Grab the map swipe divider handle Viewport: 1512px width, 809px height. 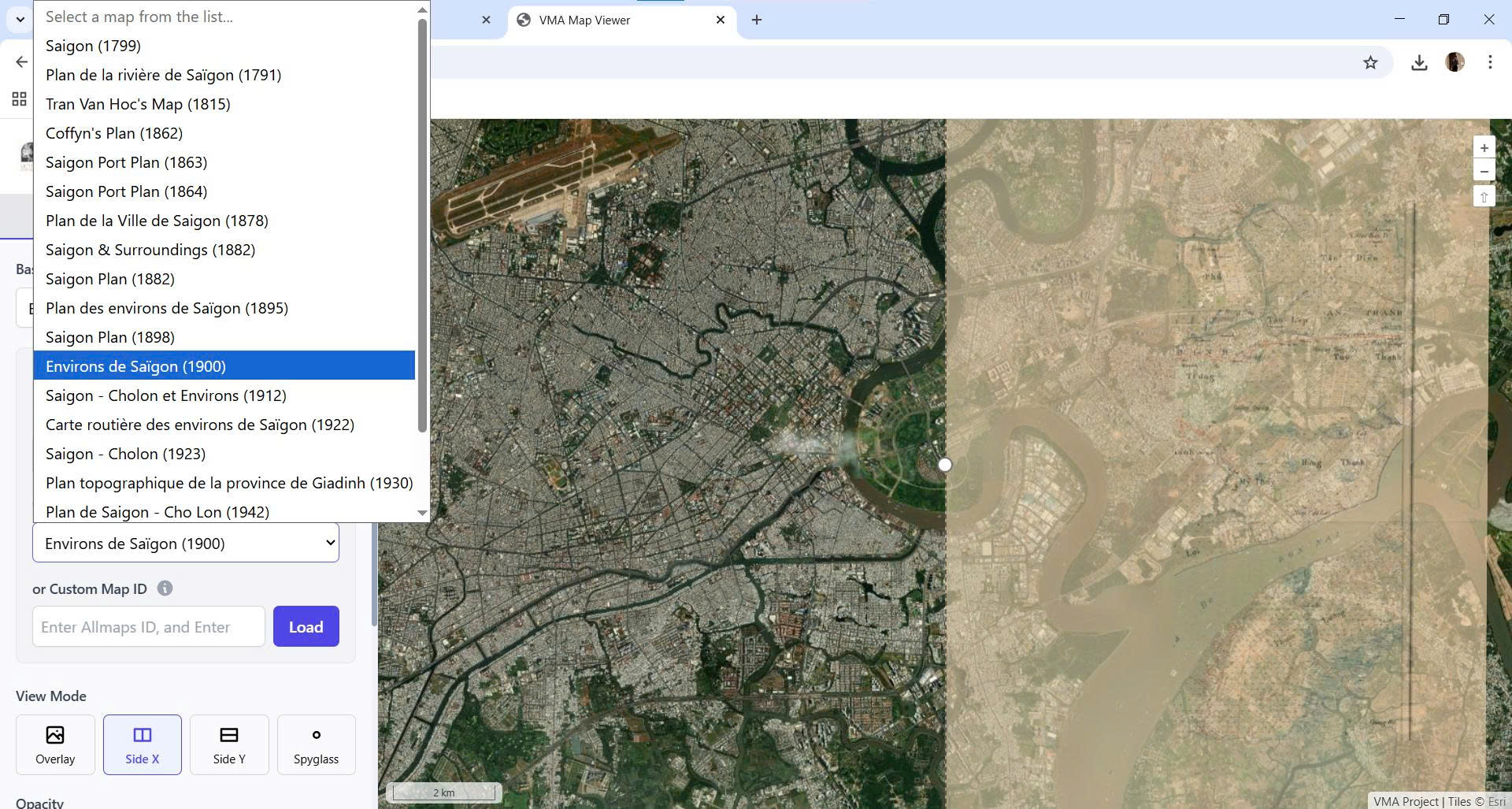(945, 465)
